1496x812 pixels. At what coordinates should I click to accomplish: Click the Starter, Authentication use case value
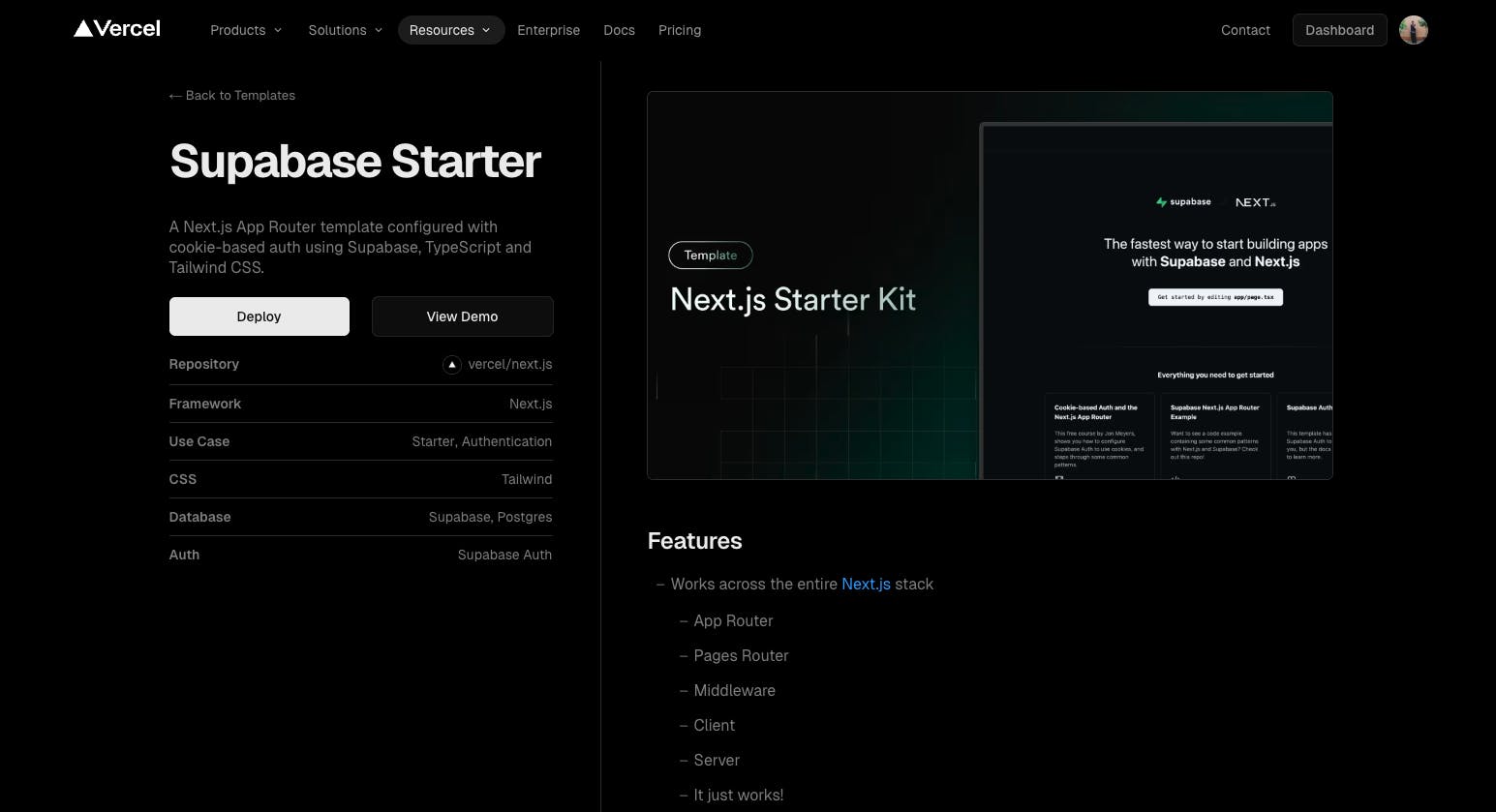tap(481, 441)
